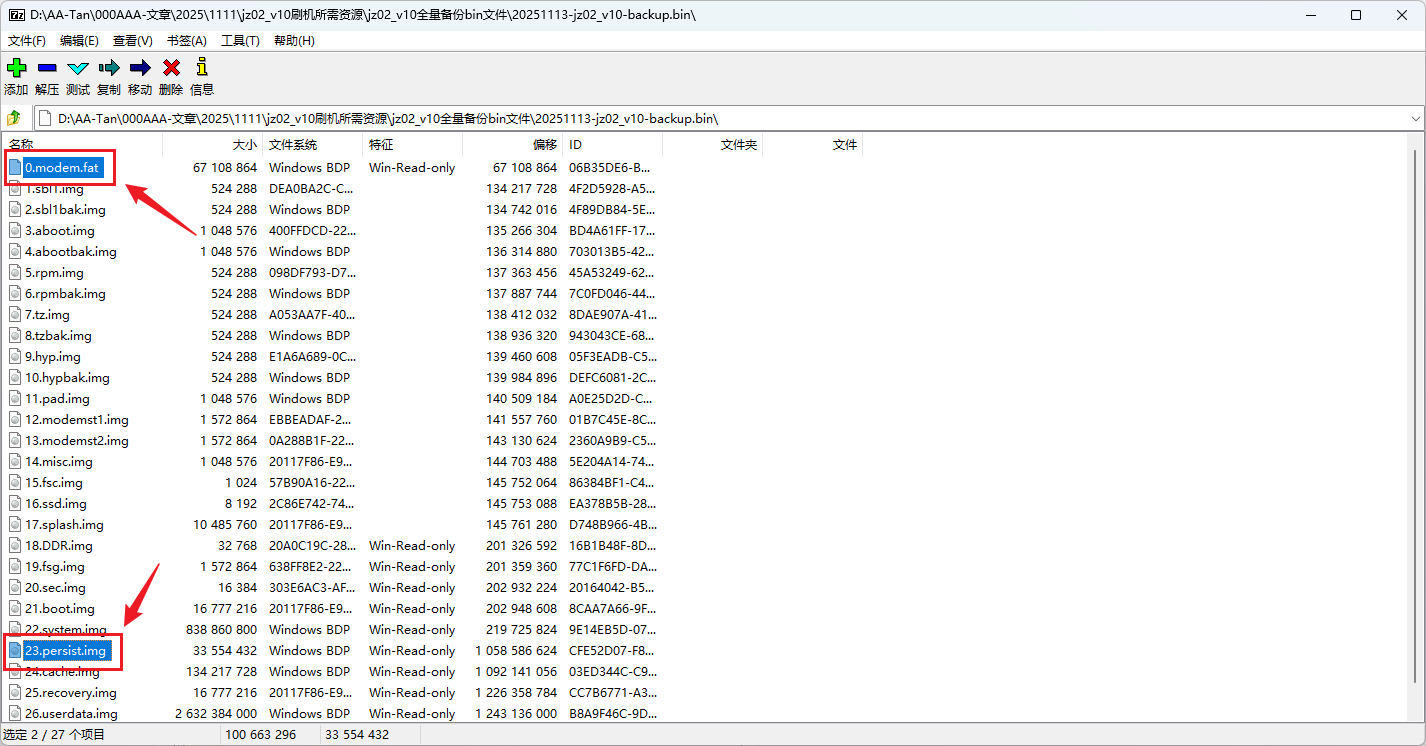
Task: Open the Bookmarks (书签) menu
Action: tap(186, 41)
